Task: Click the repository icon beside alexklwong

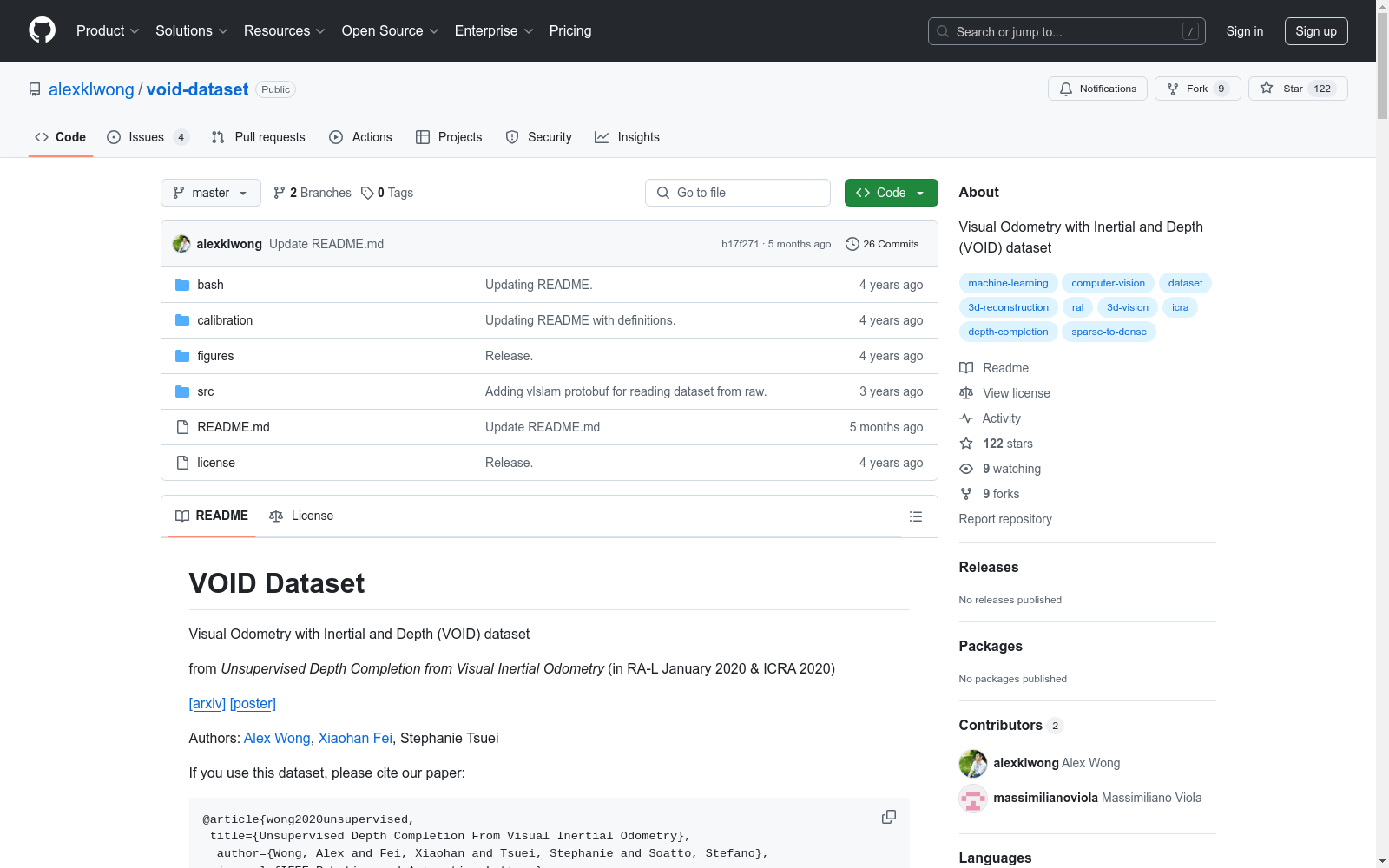Action: click(x=35, y=89)
